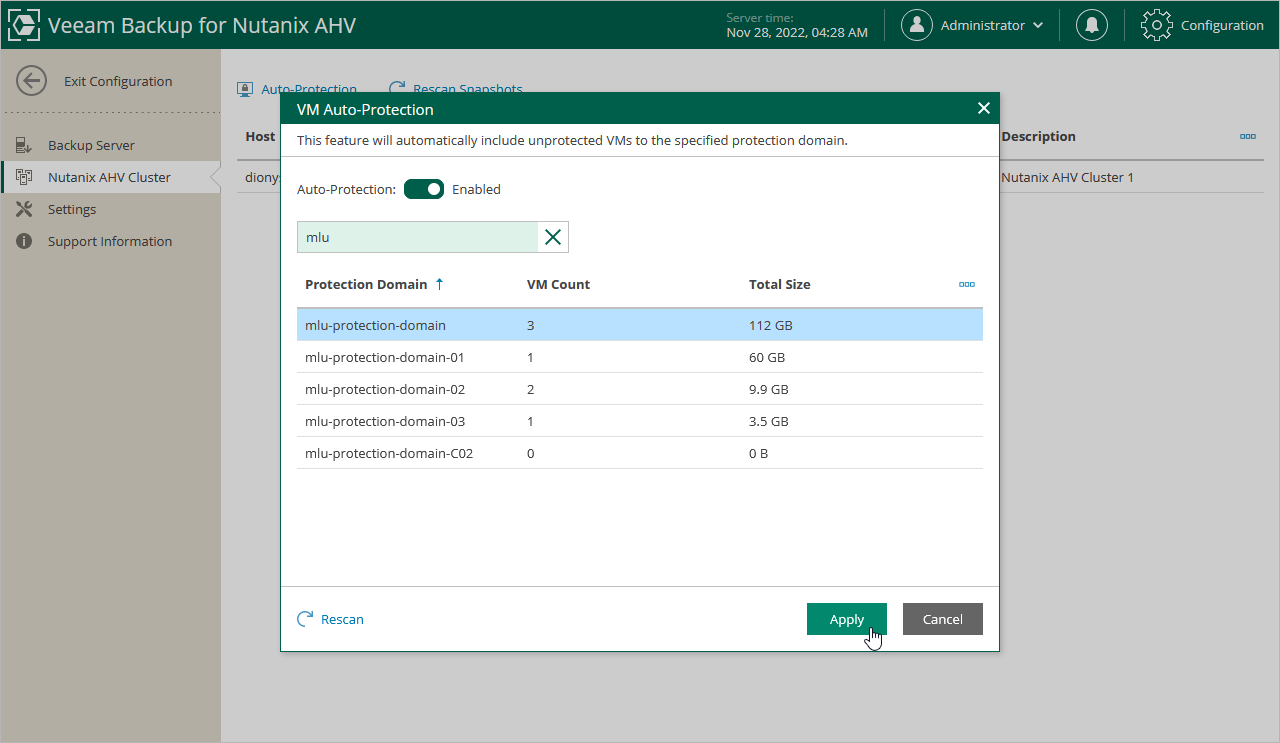Click the Rescan link in dialog

(342, 619)
